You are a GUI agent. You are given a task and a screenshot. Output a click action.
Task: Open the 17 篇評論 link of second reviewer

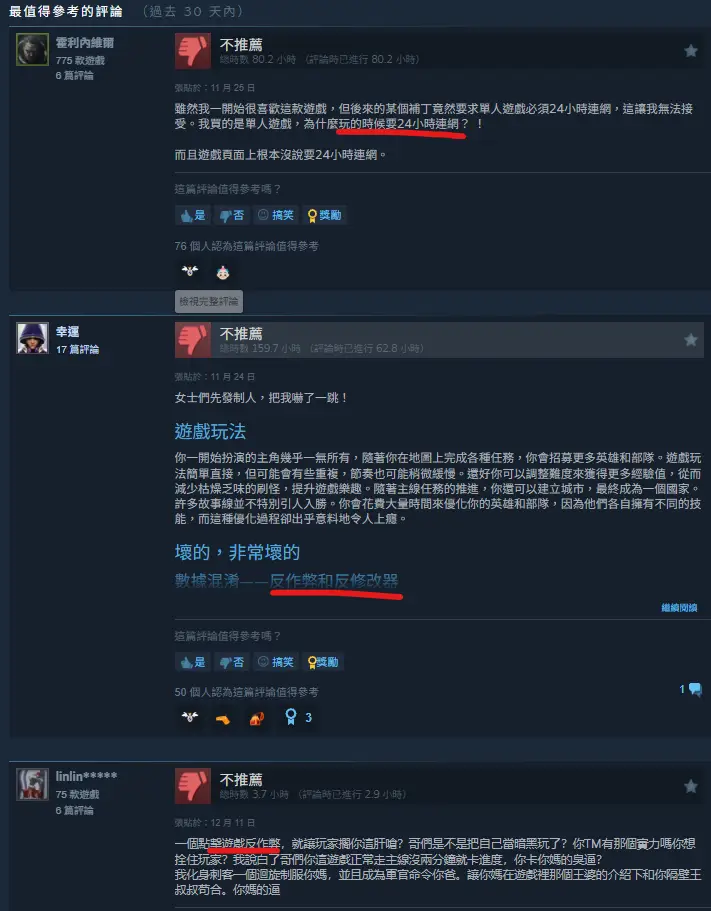[77, 349]
